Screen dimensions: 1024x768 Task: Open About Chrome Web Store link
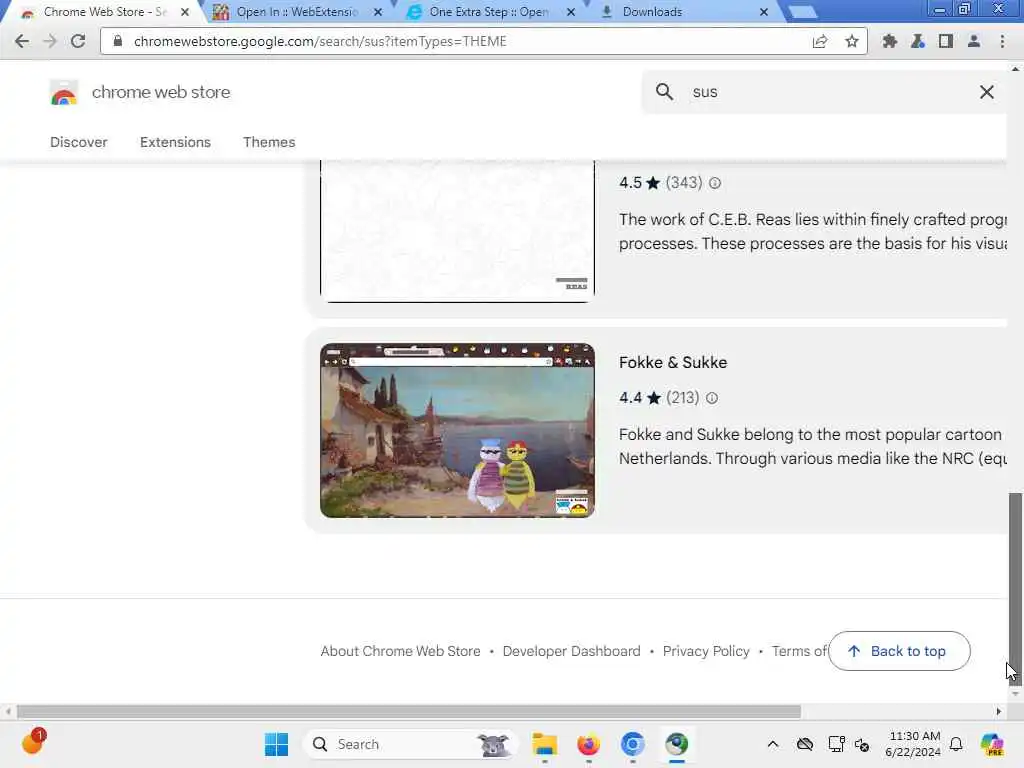(x=400, y=651)
